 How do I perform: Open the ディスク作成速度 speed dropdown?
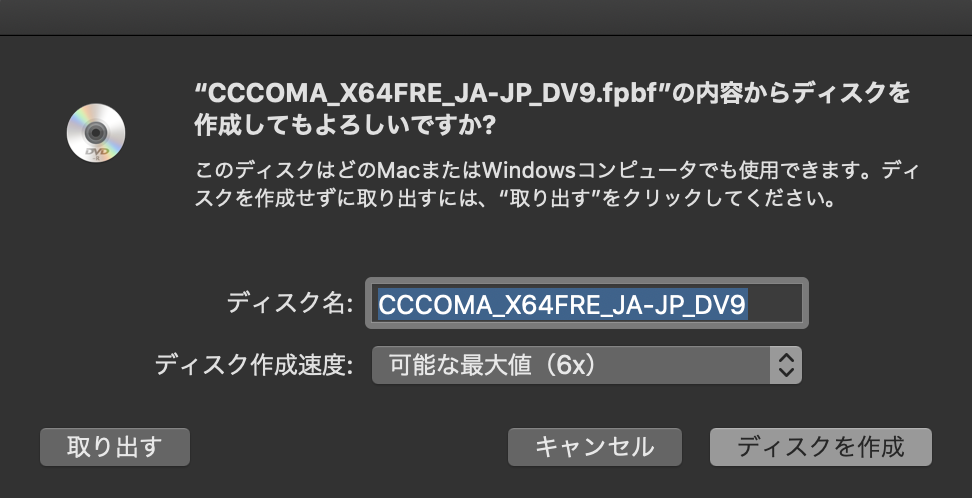coord(586,365)
